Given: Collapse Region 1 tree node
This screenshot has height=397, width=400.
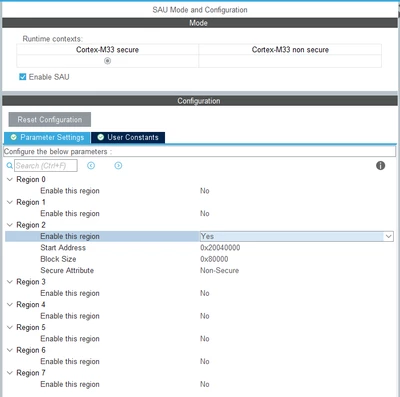Looking at the screenshot, I should pyautogui.click(x=10, y=202).
